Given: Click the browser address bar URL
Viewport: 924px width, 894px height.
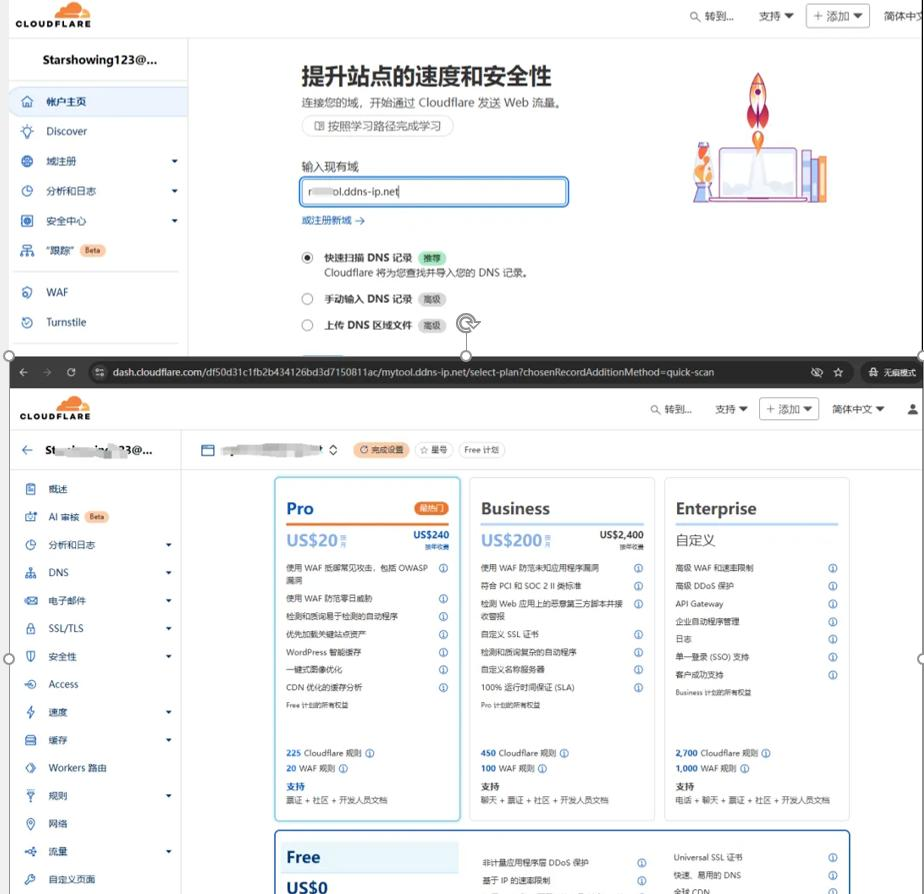Looking at the screenshot, I should (413, 372).
